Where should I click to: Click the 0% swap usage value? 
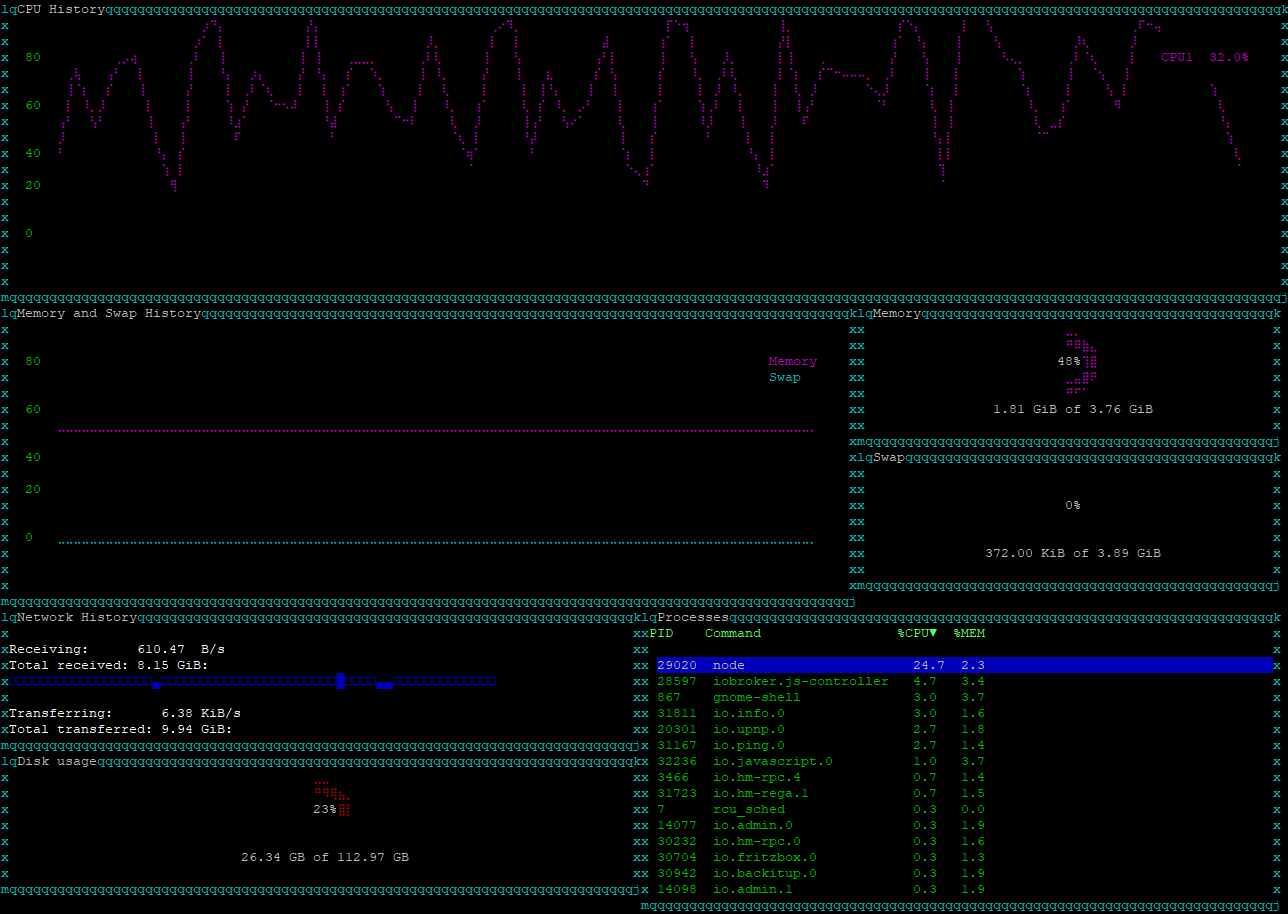click(x=1073, y=505)
